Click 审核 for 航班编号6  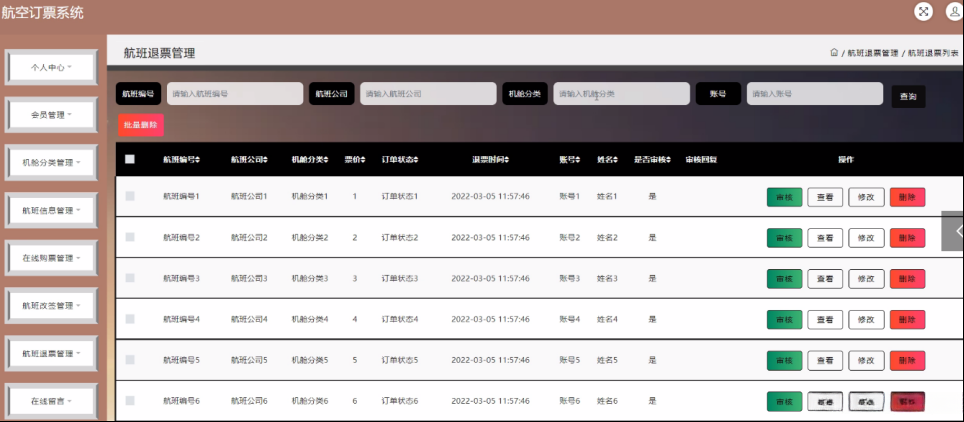point(784,402)
